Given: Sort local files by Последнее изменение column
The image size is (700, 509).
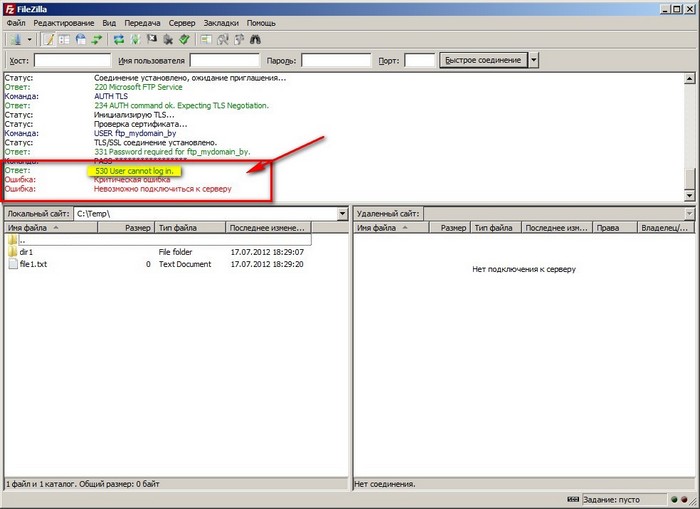Looking at the screenshot, I should (269, 228).
